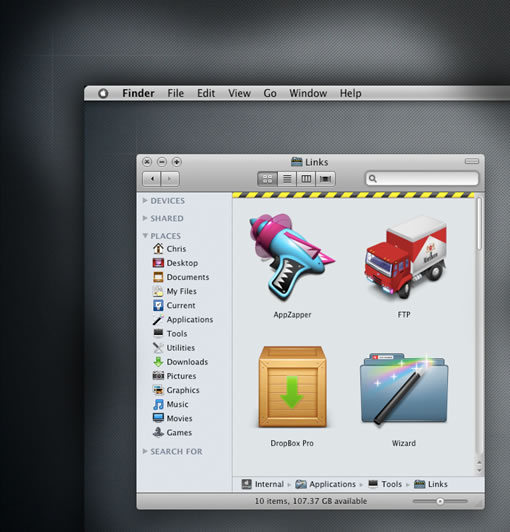Open the File menu

(175, 93)
